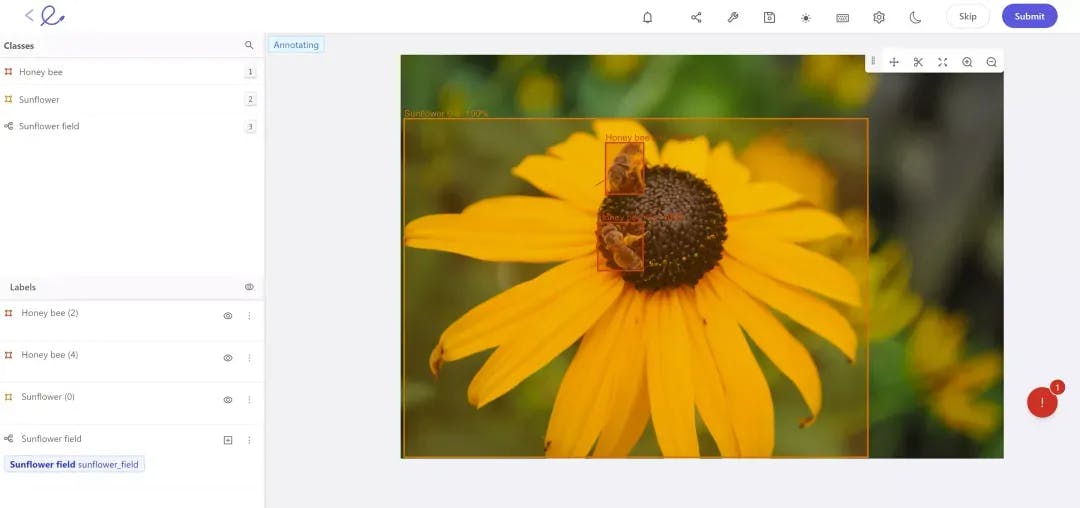Zoom in on the canvas
The image size is (1080, 508).
click(967, 62)
